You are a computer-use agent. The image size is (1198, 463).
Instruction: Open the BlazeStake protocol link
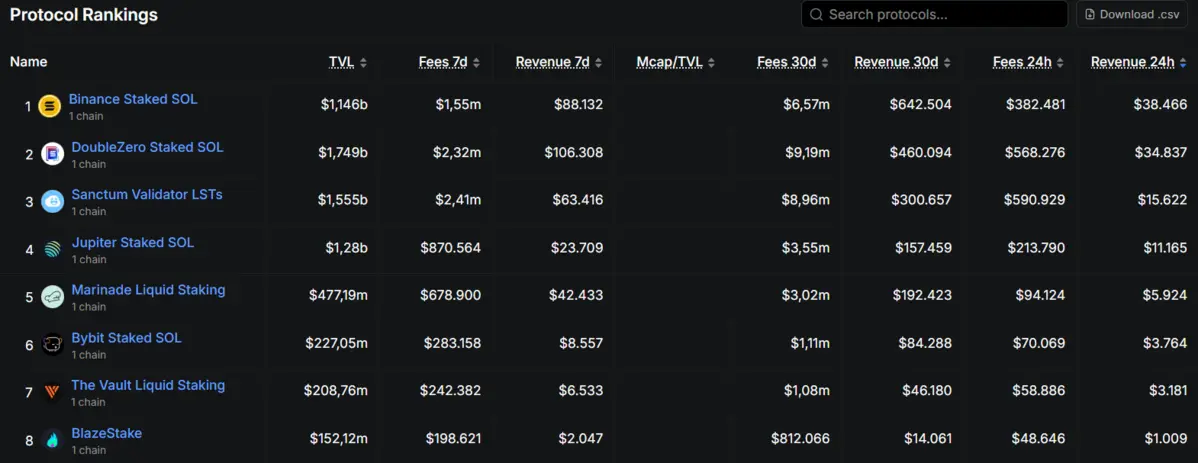(x=106, y=433)
